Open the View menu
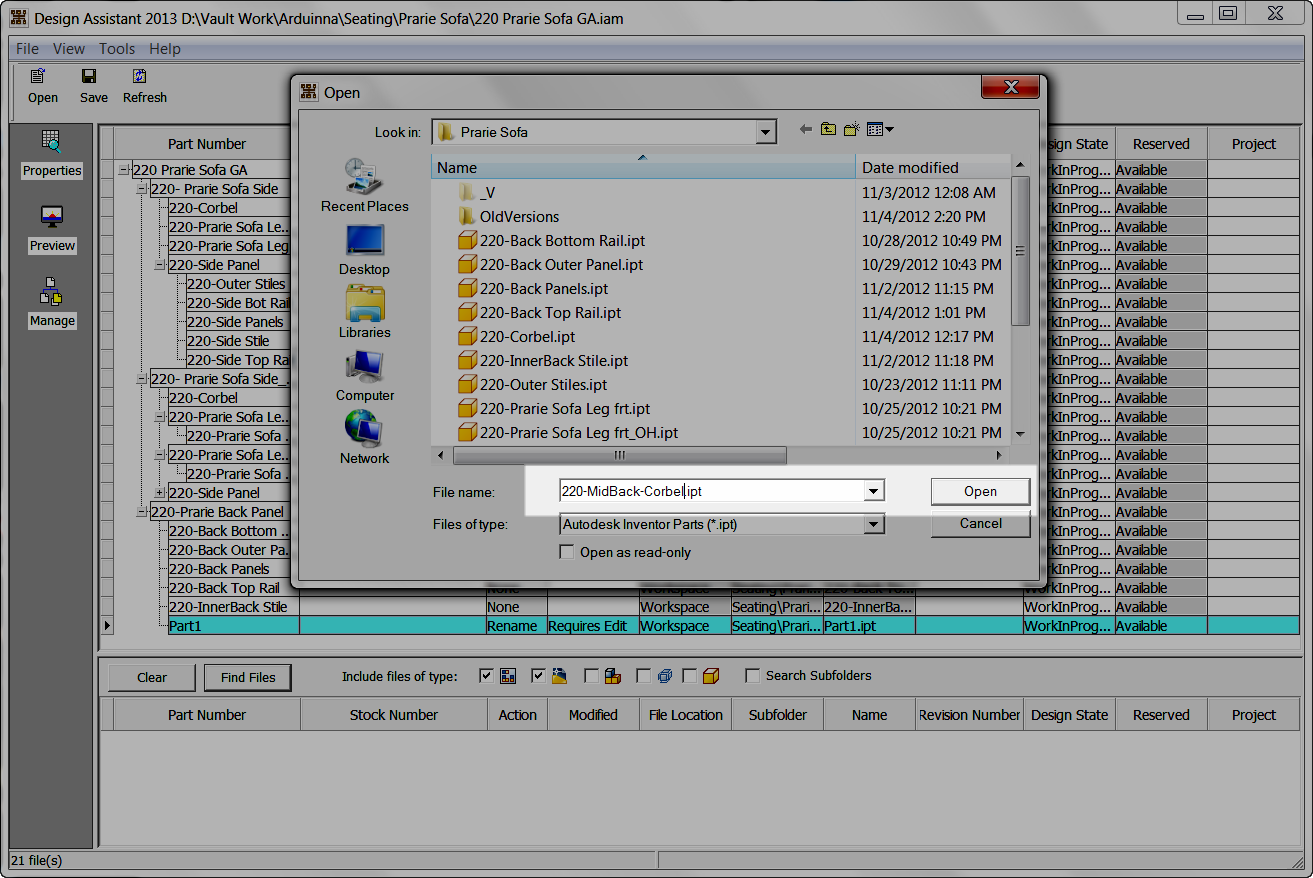 68,48
